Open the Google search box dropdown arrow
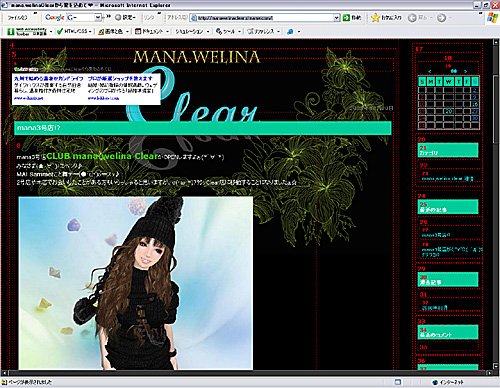The image size is (500, 388). tap(98, 17)
